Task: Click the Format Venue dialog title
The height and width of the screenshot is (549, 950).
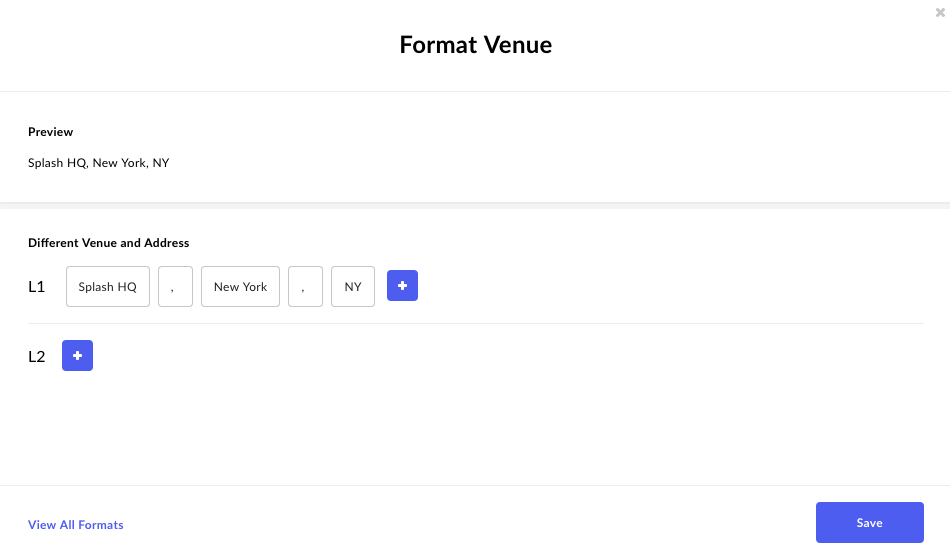Action: coord(476,45)
